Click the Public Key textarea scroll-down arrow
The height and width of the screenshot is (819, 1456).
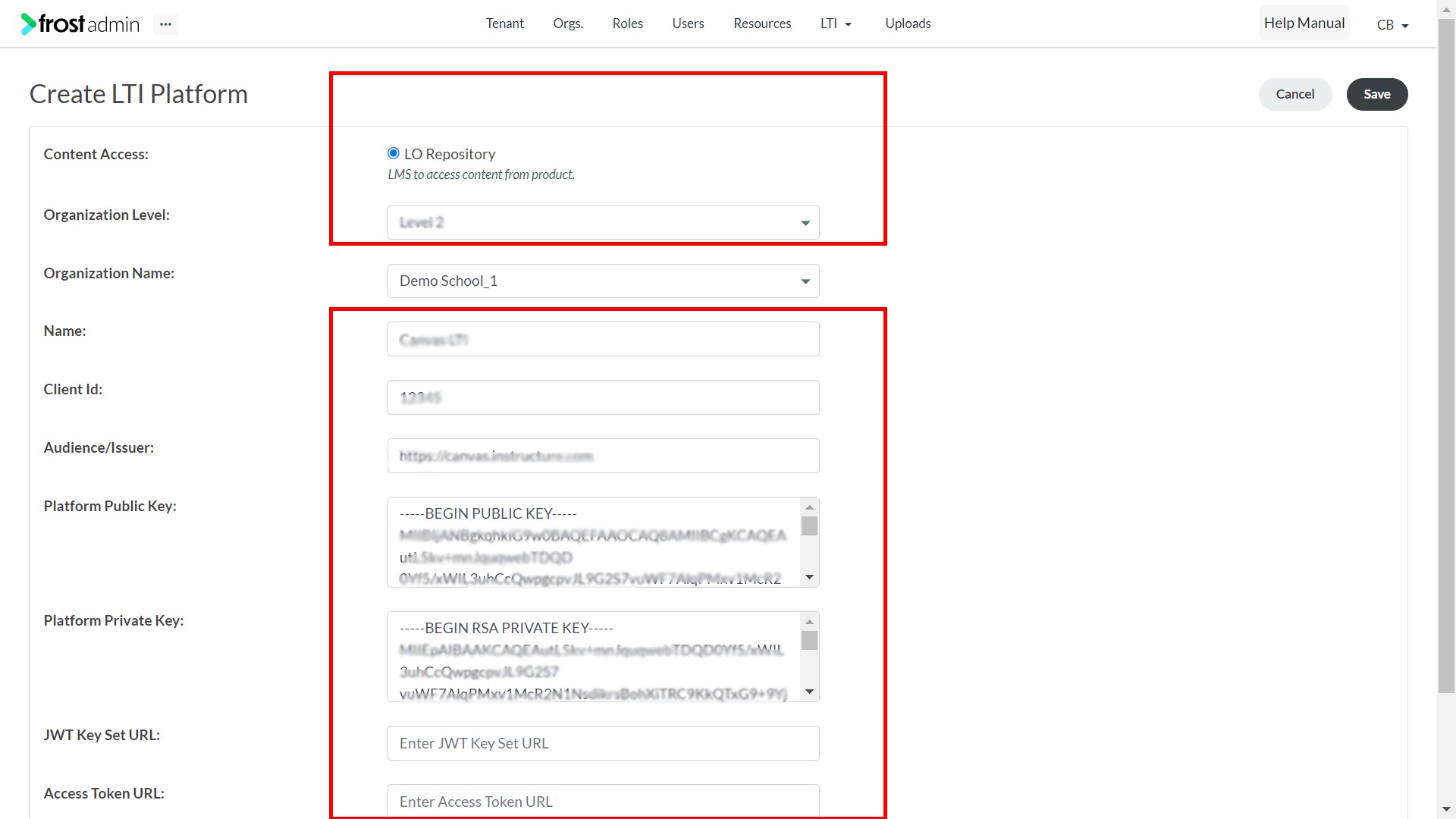809,577
